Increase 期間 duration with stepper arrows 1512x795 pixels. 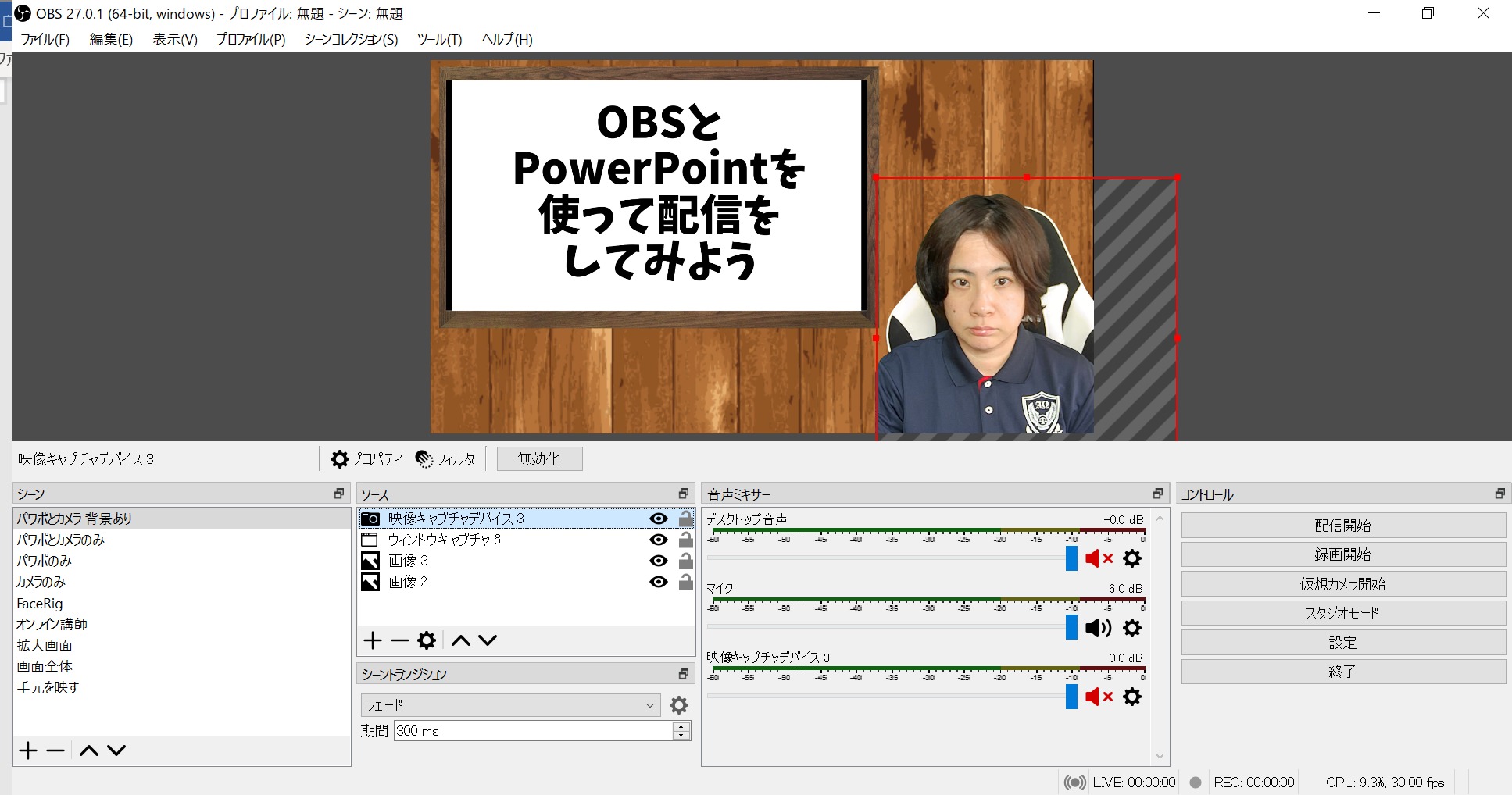click(681, 726)
